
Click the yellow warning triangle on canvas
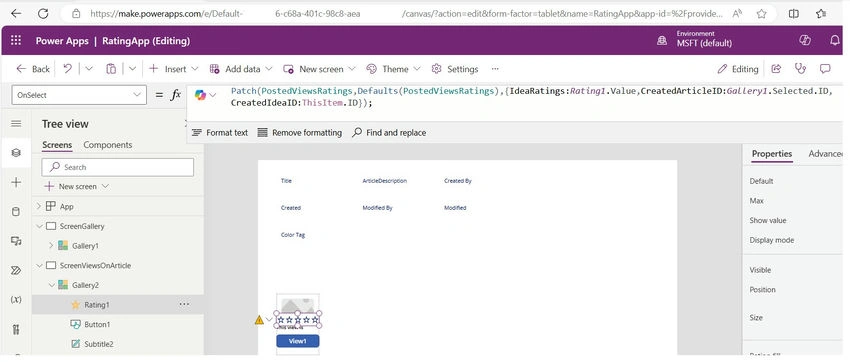[259, 320]
